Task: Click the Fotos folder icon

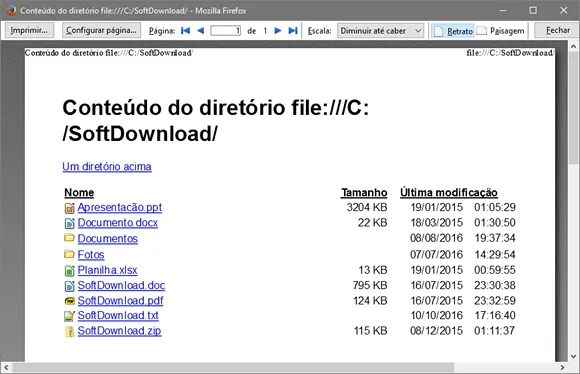Action: [69, 254]
